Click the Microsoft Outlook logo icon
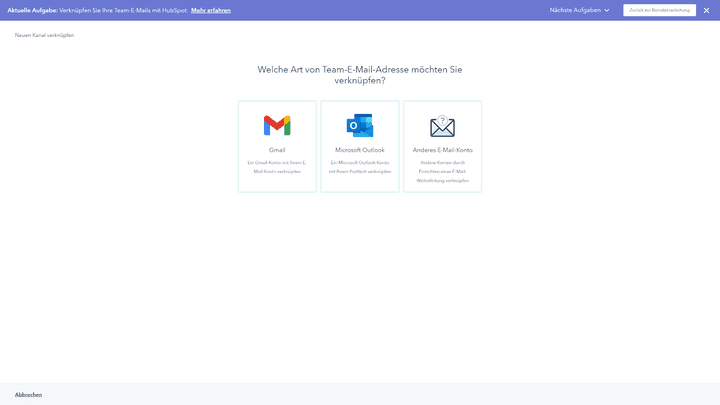 pyautogui.click(x=360, y=125)
